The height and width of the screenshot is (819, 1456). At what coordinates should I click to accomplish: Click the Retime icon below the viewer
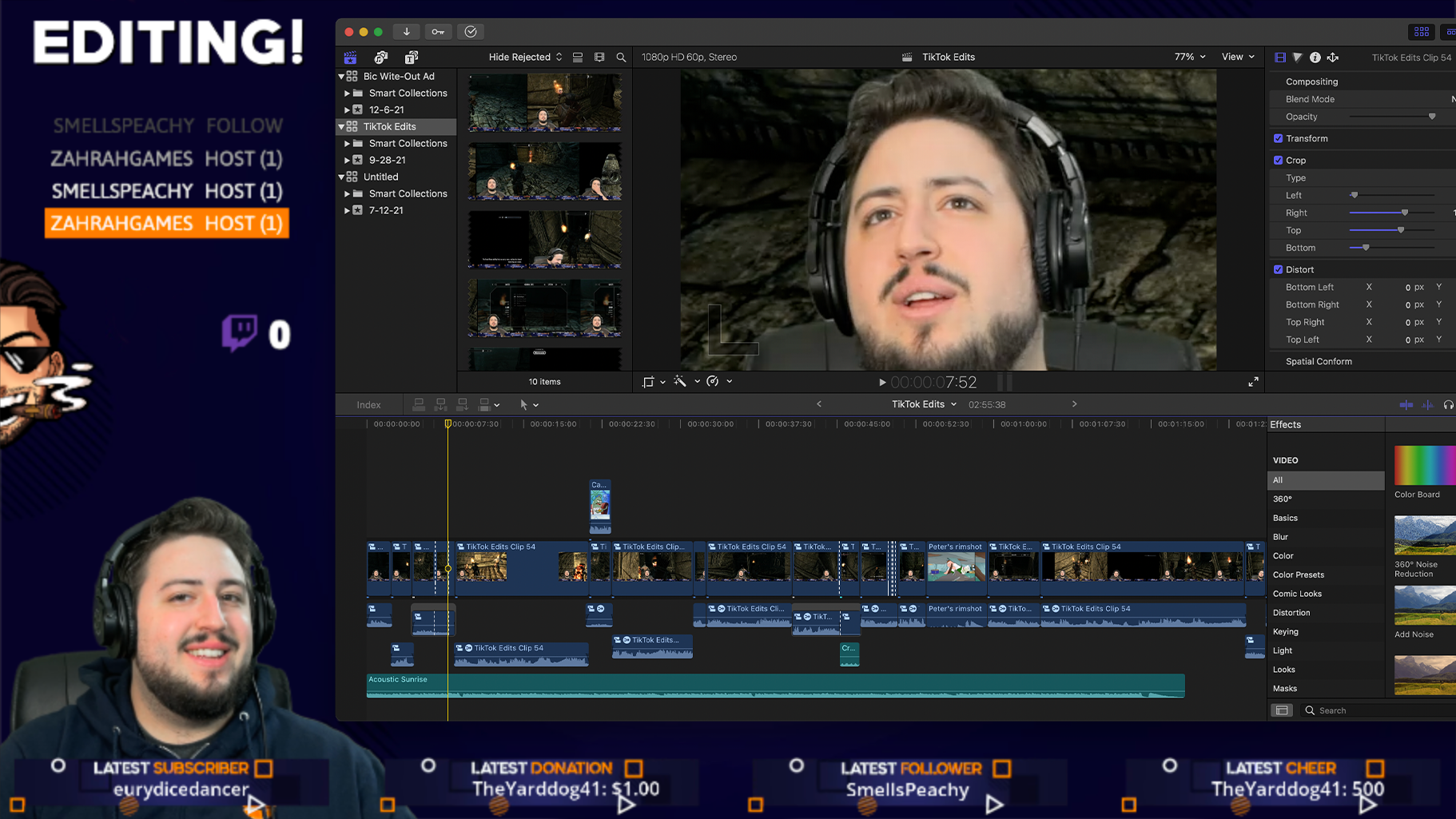pos(714,381)
